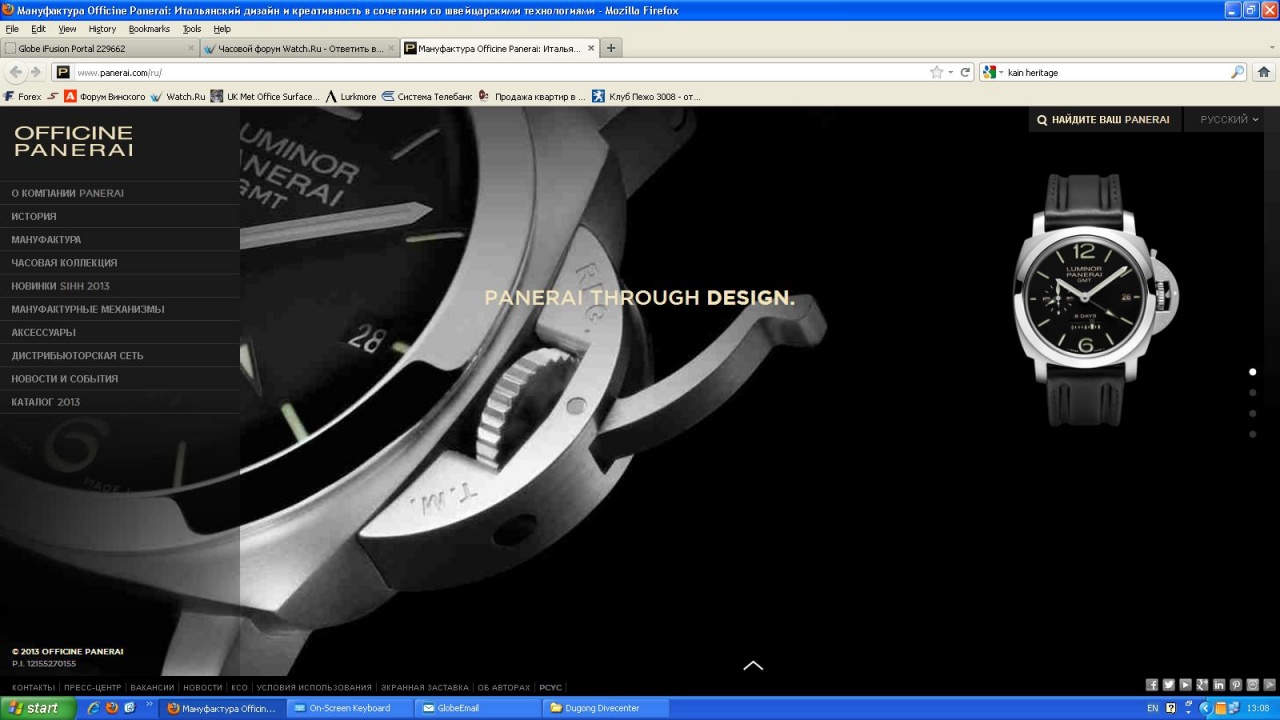The width and height of the screenshot is (1280, 720).
Task: Click НАЙДИТЕ ВАШ PANERAI button
Action: click(x=1104, y=120)
